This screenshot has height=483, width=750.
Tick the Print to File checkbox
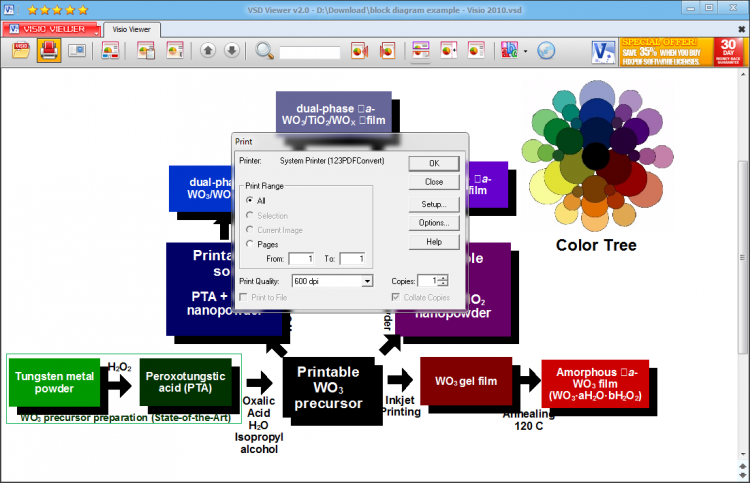coord(243,297)
